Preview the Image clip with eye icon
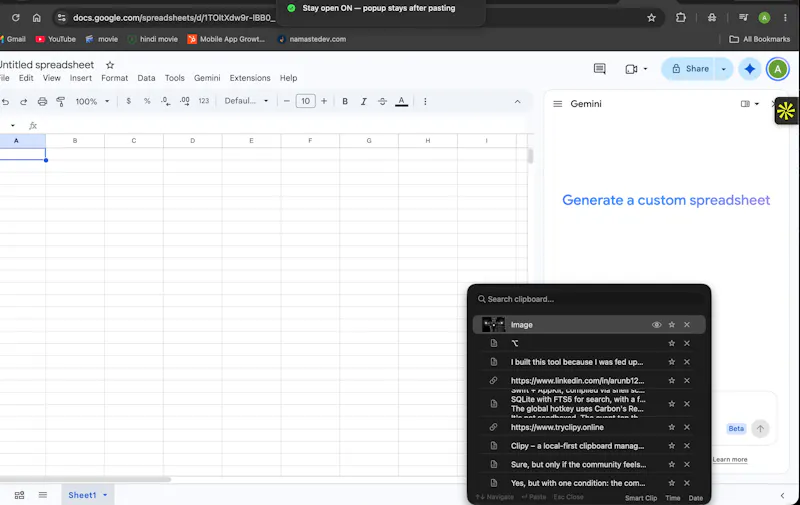The image size is (800, 505). coord(657,325)
